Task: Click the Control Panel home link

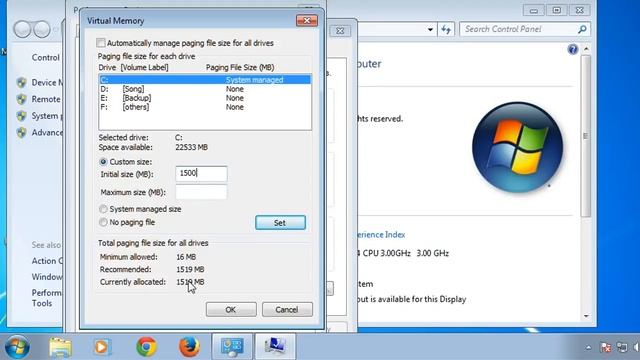Action: click(x=46, y=58)
